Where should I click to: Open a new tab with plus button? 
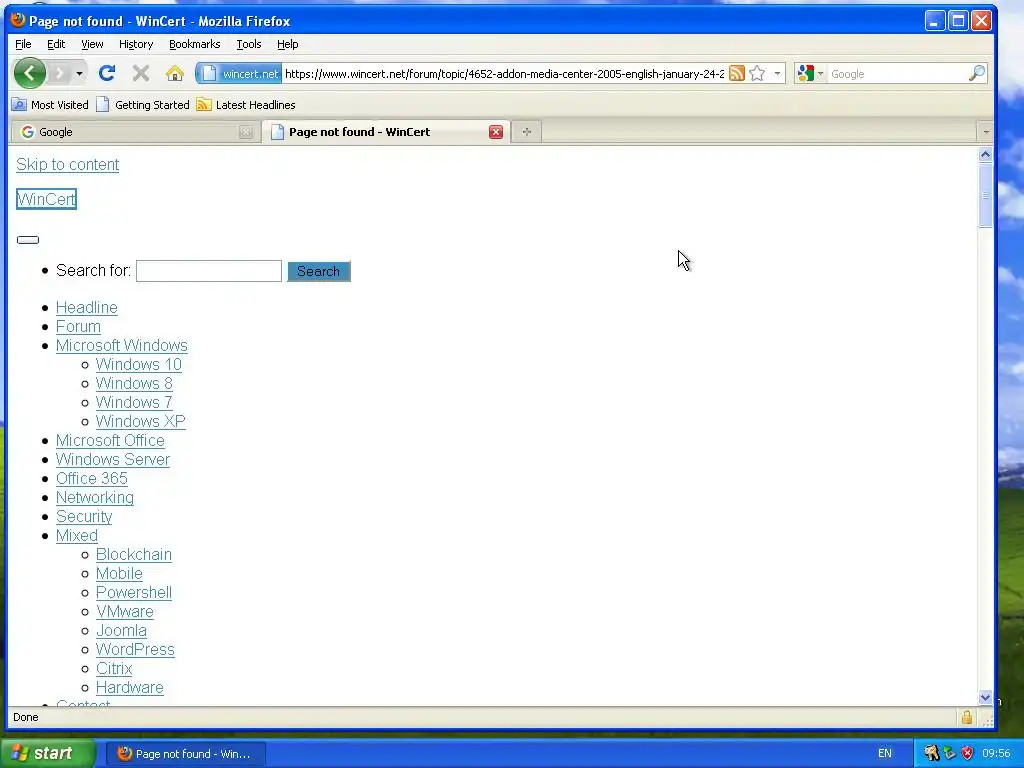[526, 132]
